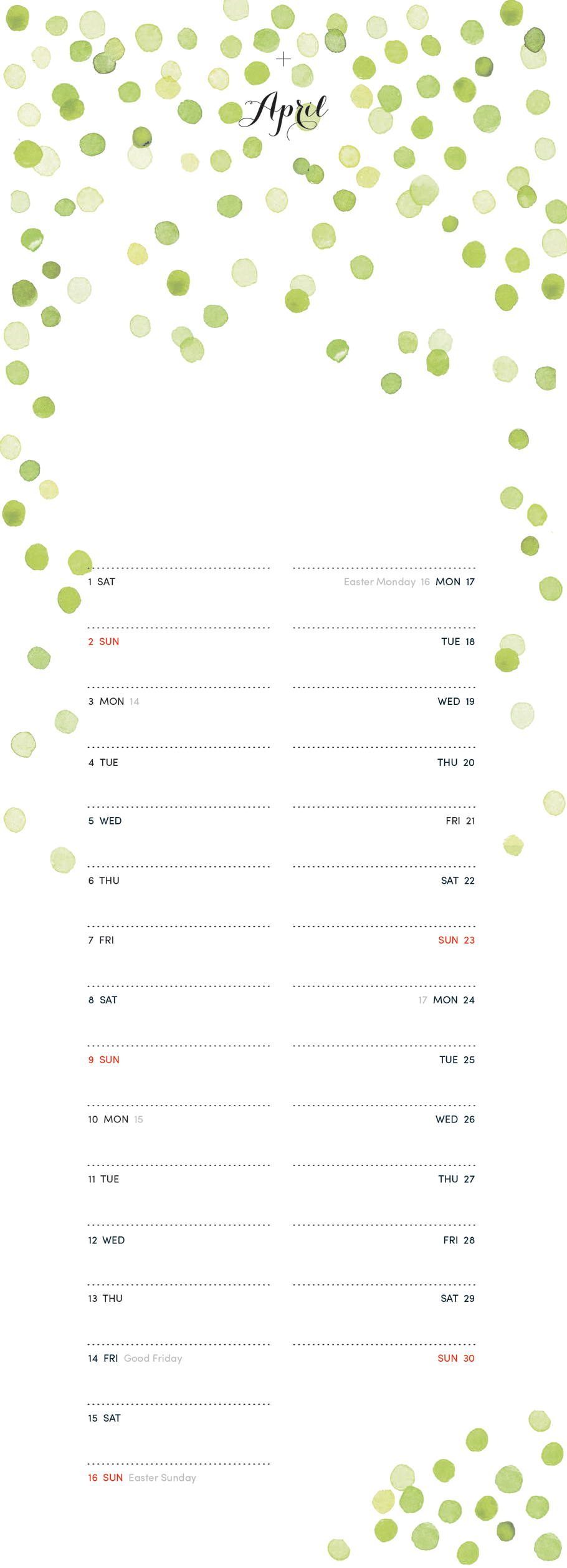Click week number 14 label
Screen dimensions: 567x1568
click(135, 702)
